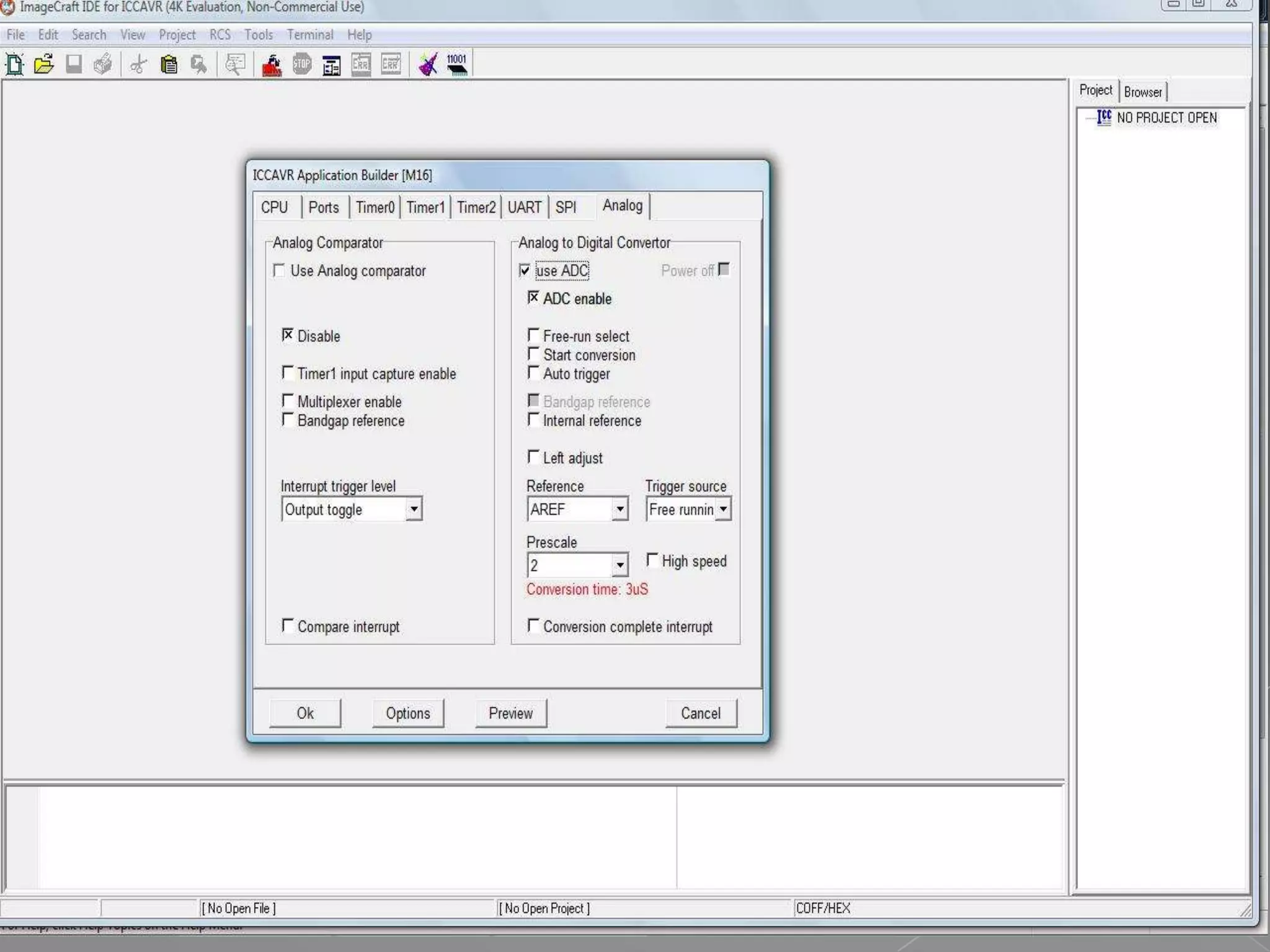Enable the Left adjust checkbox
The image size is (1270, 952).
click(x=533, y=457)
